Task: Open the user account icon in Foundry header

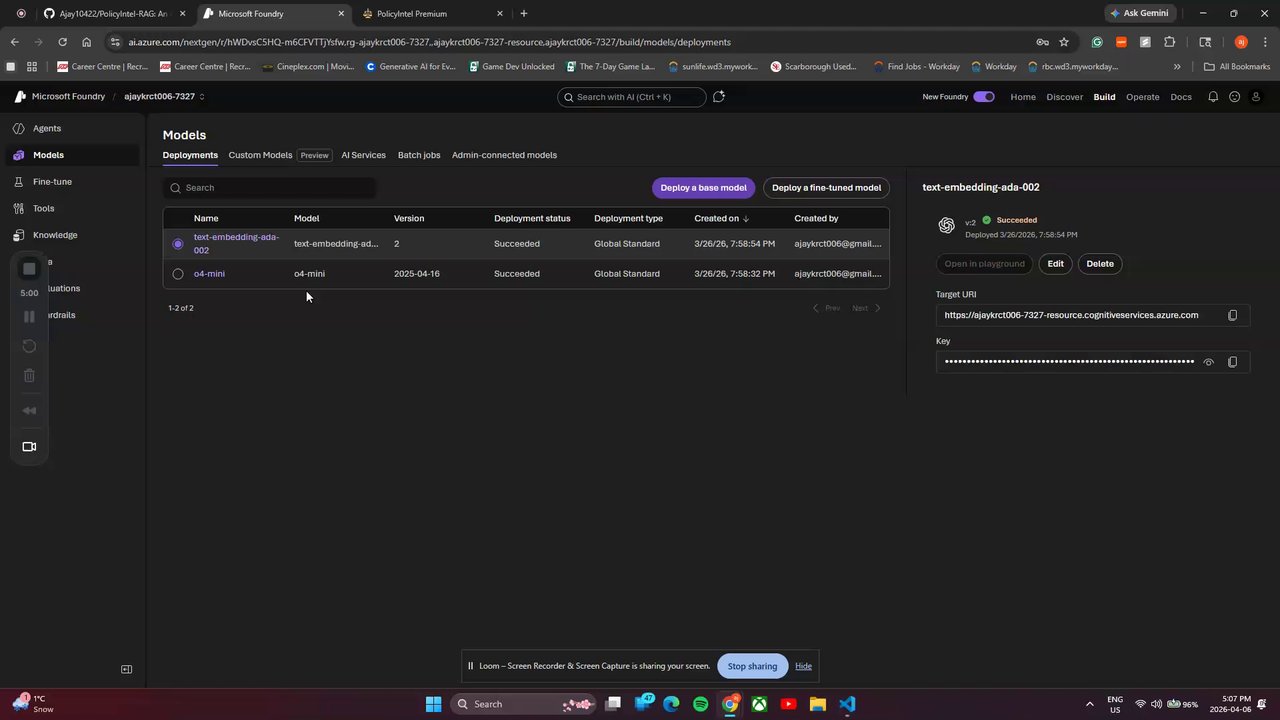Action: (1256, 97)
